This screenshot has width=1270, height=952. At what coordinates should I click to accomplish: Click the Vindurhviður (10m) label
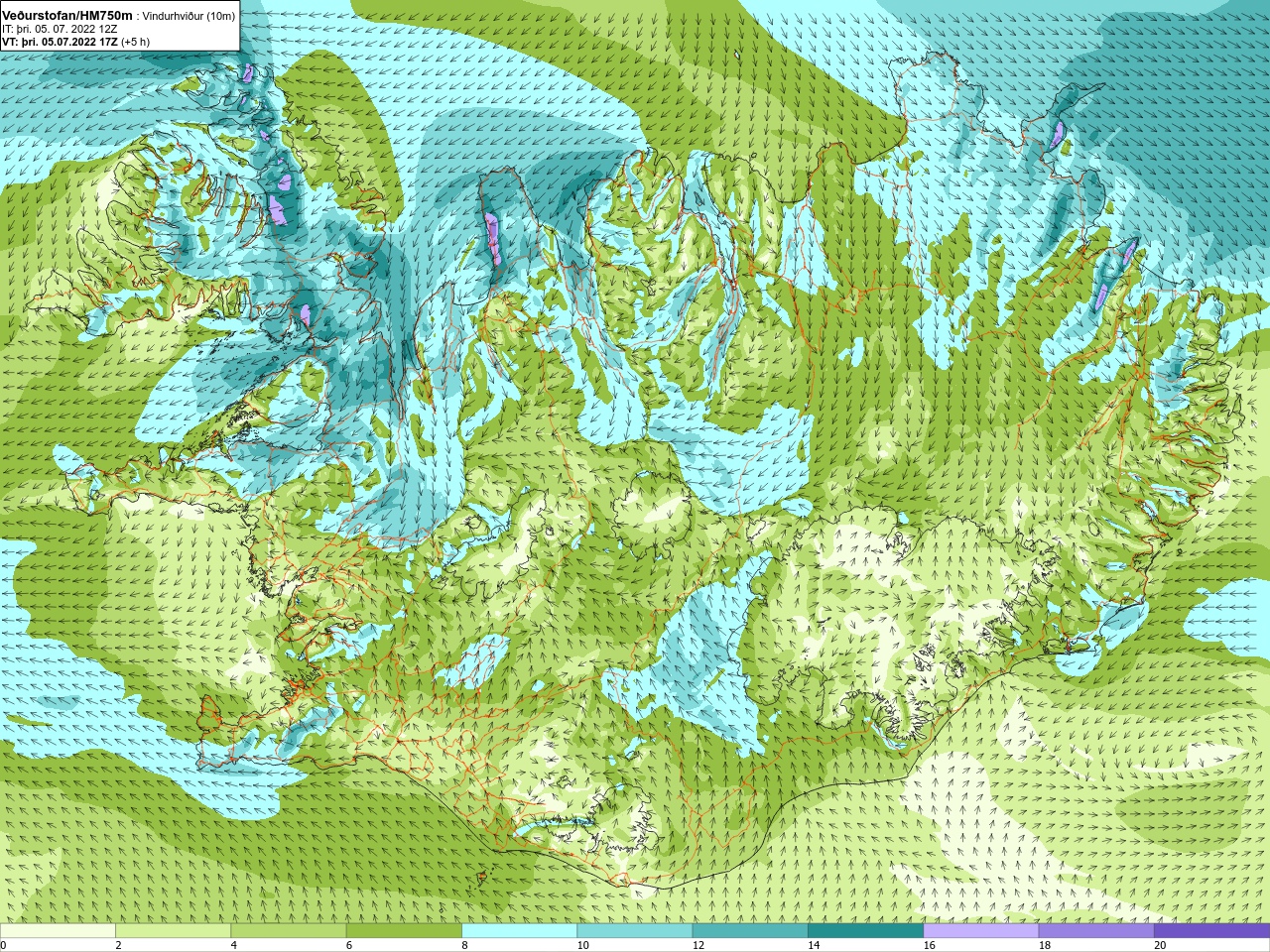190,15
